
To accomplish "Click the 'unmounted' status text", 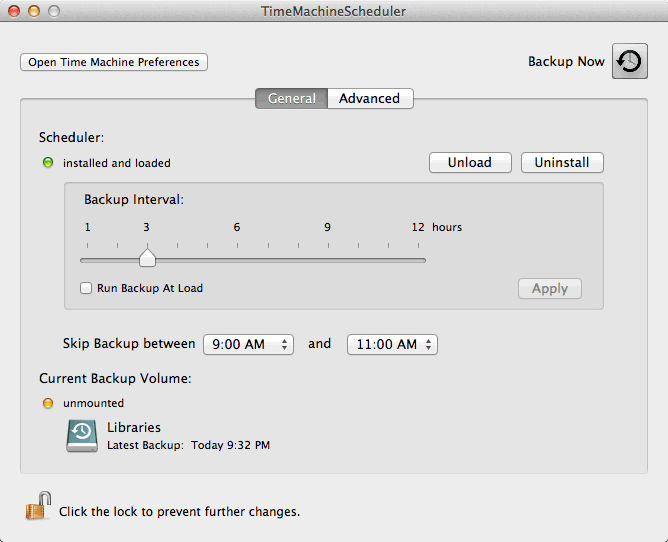I will point(93,403).
